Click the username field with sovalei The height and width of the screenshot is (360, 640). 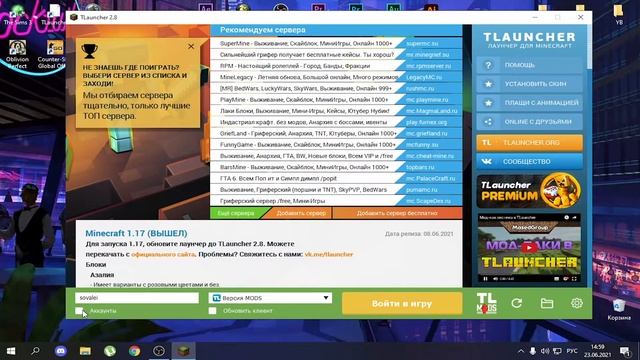pyautogui.click(x=137, y=298)
